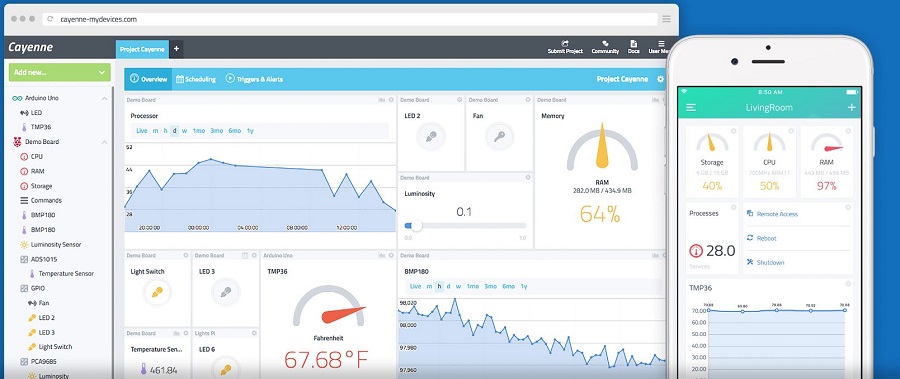The image size is (900, 379).
Task: Toggle the LED 3 button
Action: [226, 292]
